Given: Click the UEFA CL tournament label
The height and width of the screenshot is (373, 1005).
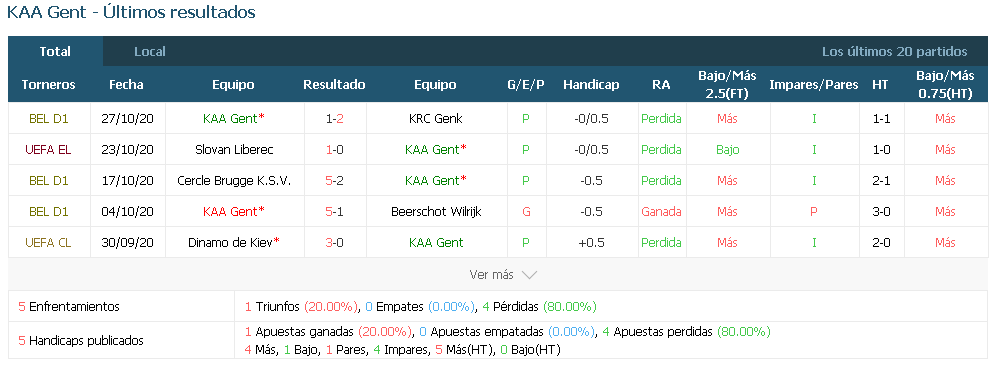Looking at the screenshot, I should click(48, 242).
